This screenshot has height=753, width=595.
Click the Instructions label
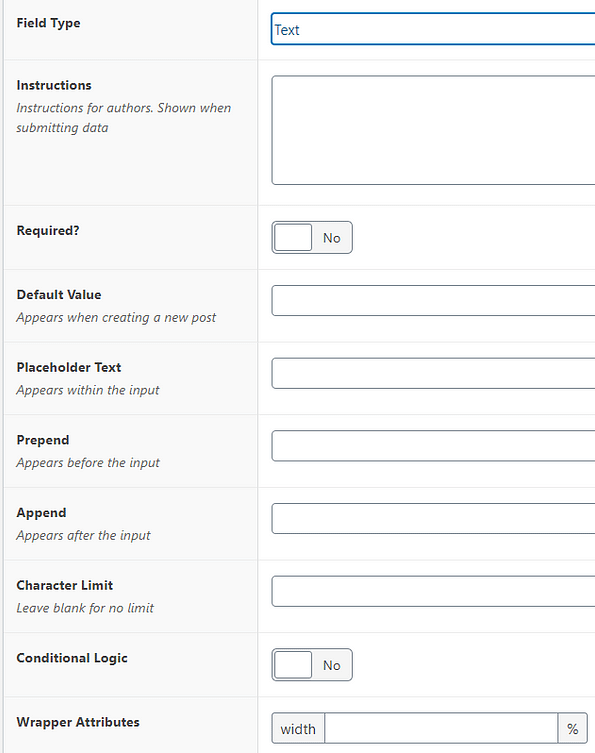[54, 85]
